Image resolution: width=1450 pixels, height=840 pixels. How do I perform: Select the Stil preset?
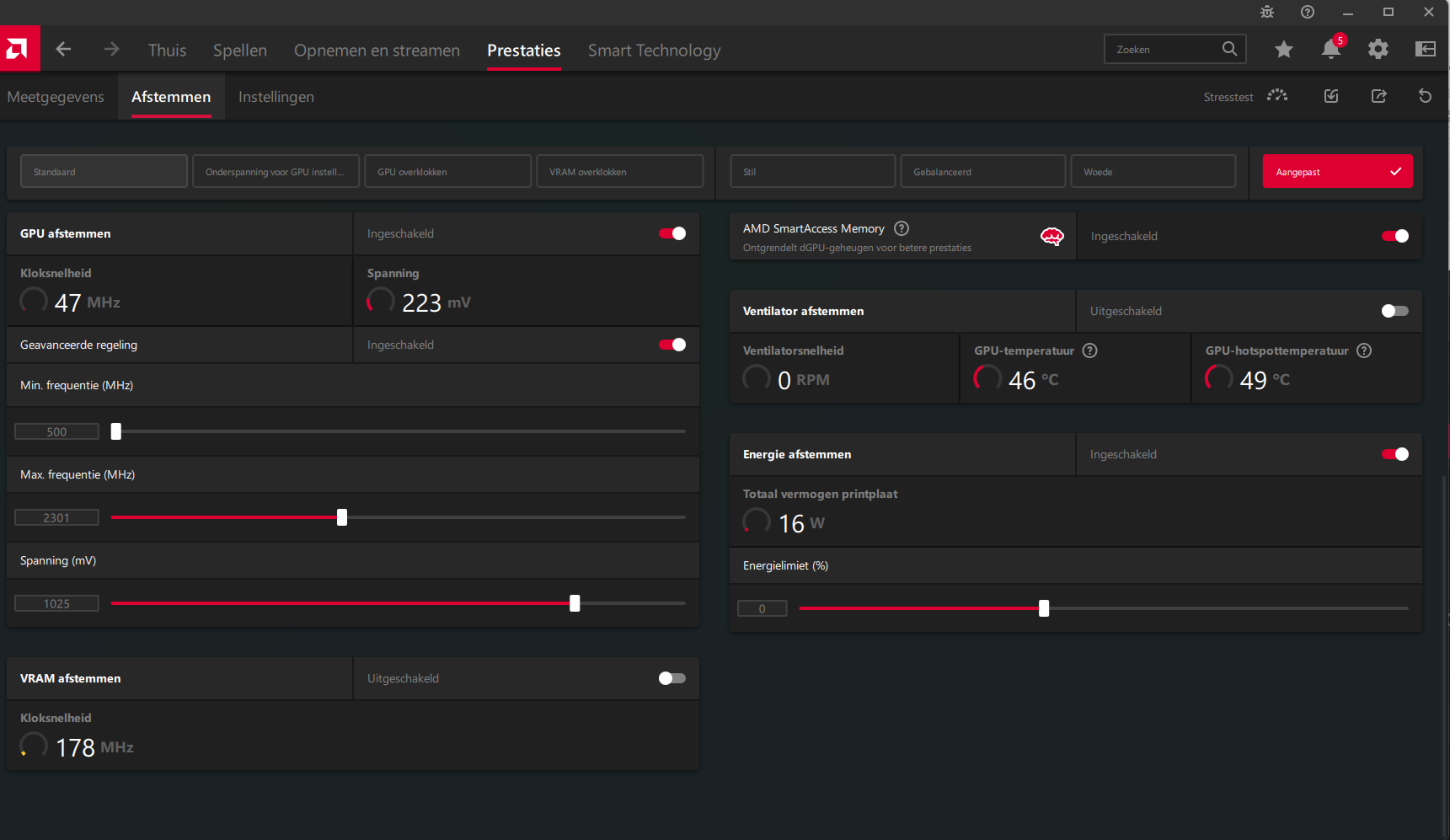click(813, 171)
